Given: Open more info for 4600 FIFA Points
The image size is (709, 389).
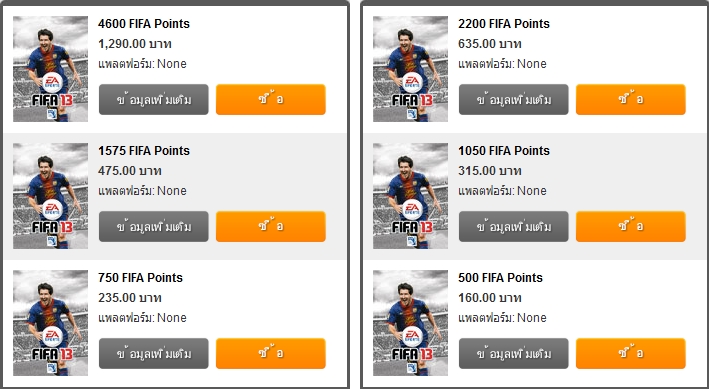Looking at the screenshot, I should coord(154,100).
